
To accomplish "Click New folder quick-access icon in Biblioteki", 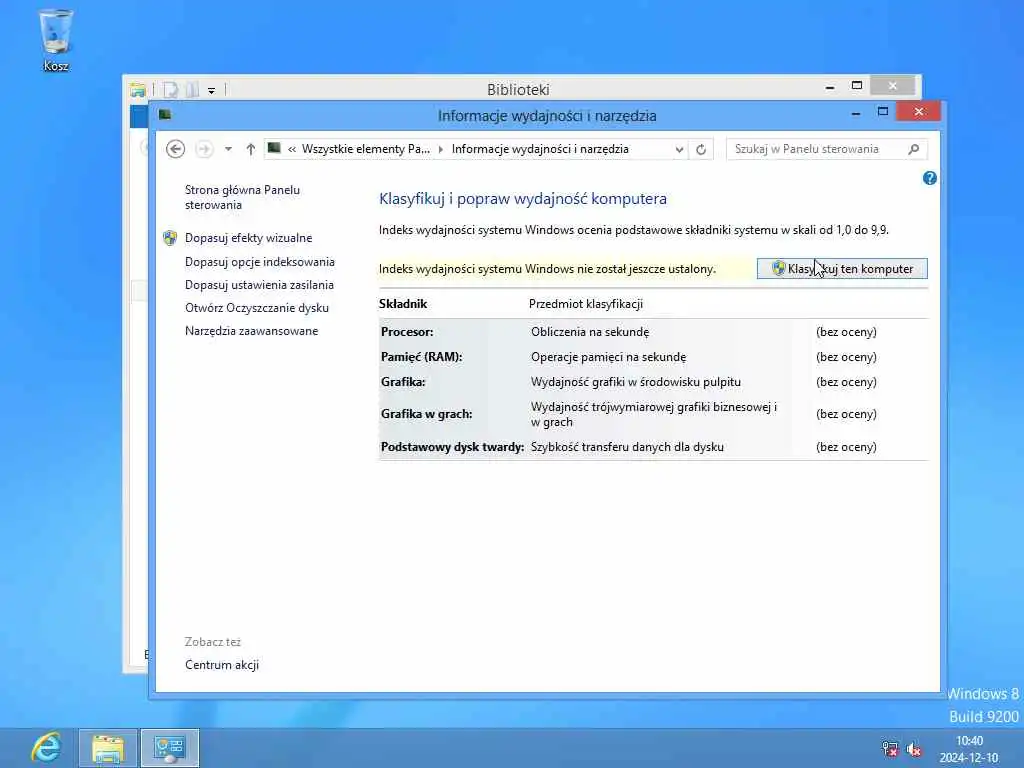I will [192, 89].
